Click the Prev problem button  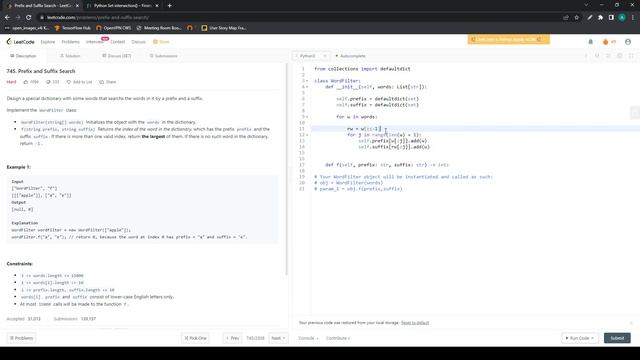click(232, 338)
